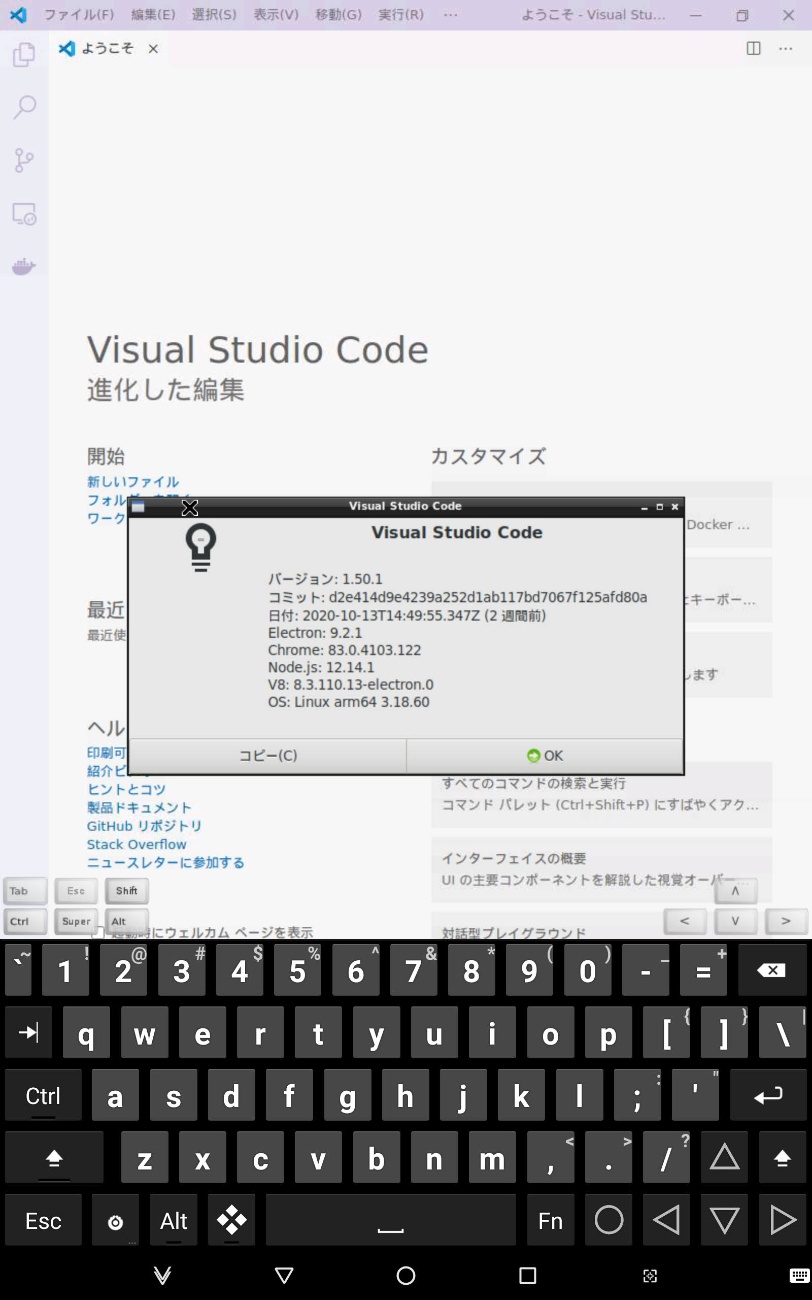
Task: Open the 編集(E) menu
Action: pos(153,15)
